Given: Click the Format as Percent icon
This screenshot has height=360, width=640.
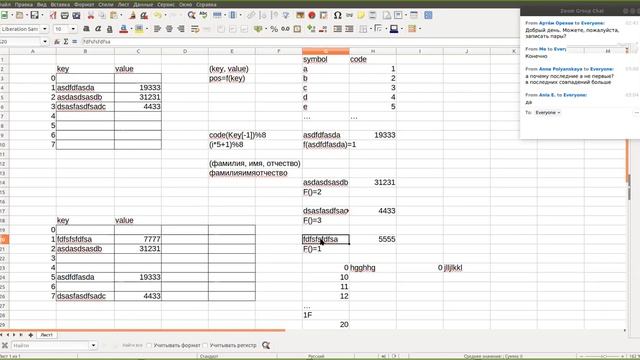Looking at the screenshot, I should pos(274,29).
